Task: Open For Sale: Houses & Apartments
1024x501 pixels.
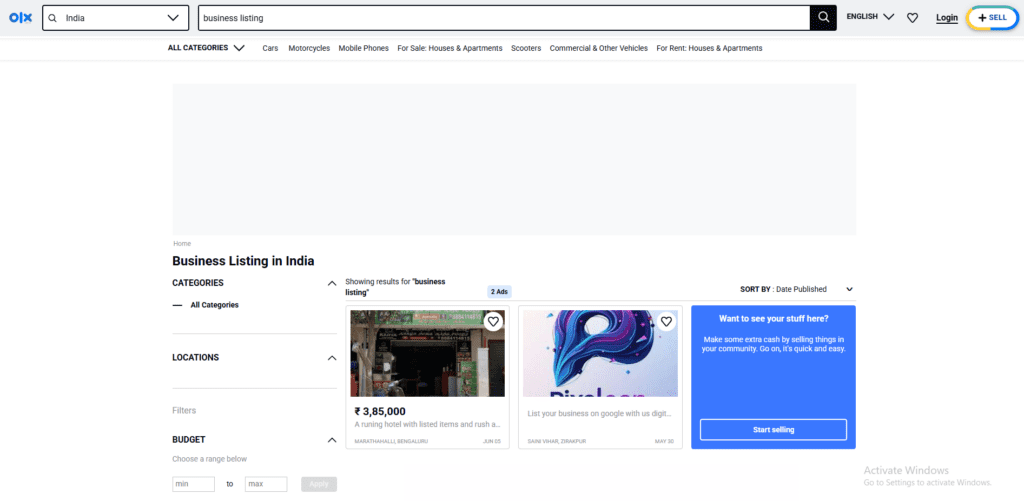Action: point(450,48)
